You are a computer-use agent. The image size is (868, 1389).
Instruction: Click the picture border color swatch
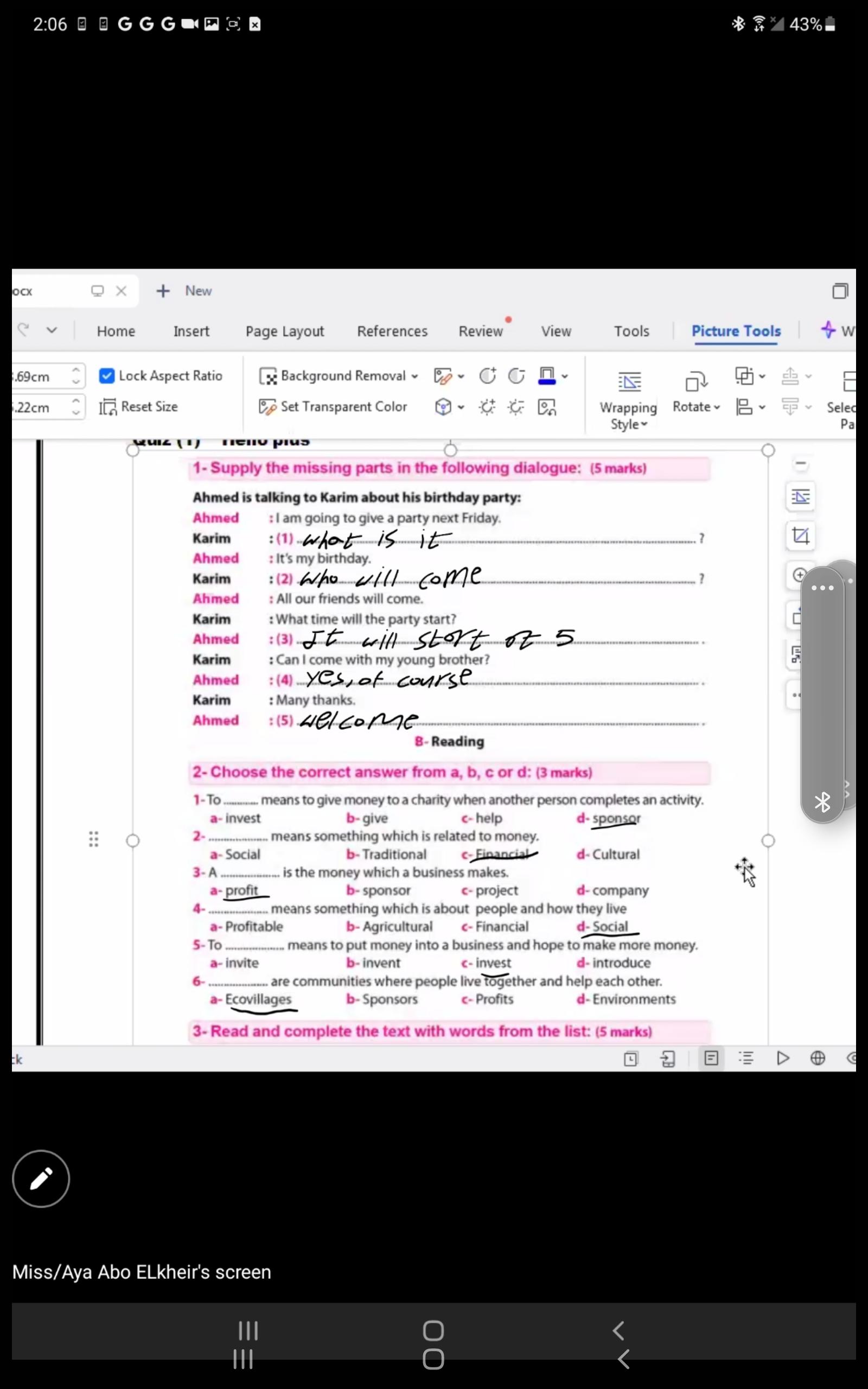(546, 376)
